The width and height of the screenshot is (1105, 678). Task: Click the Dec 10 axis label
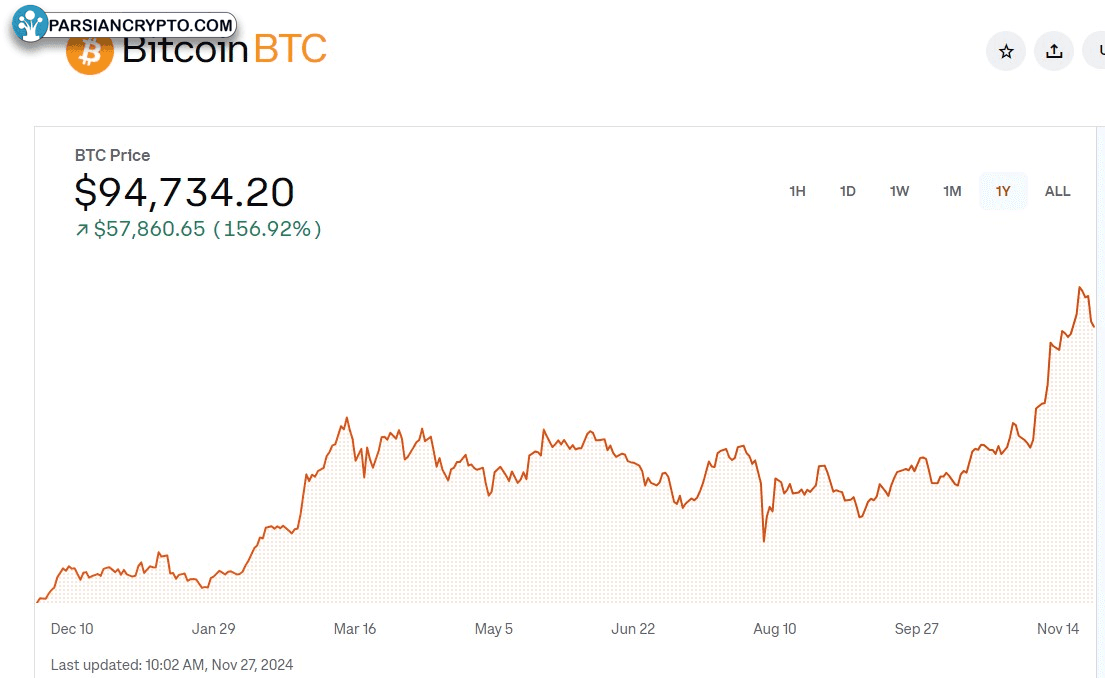[x=72, y=629]
